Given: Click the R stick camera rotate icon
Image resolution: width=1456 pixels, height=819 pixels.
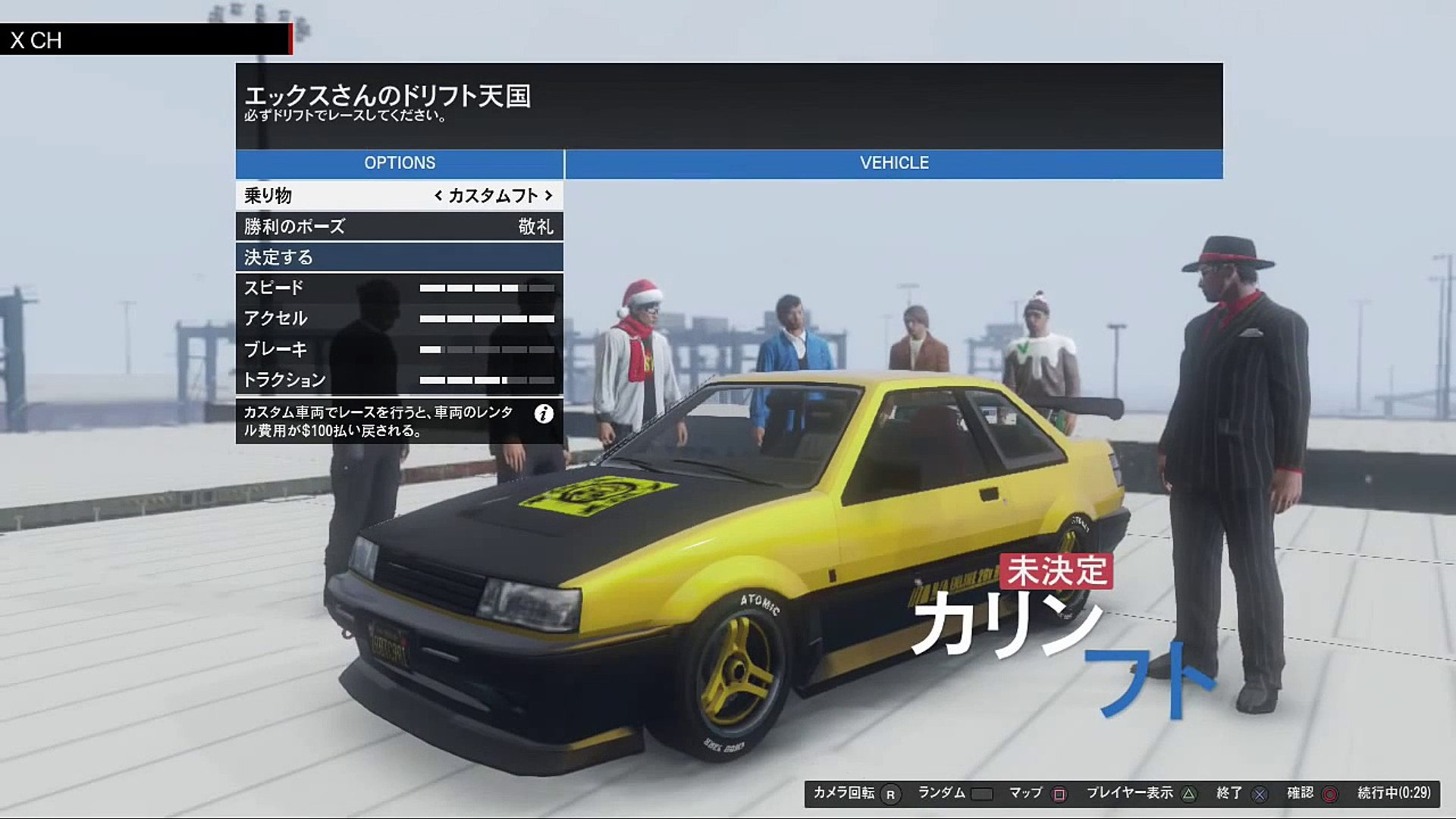Looking at the screenshot, I should click(890, 794).
